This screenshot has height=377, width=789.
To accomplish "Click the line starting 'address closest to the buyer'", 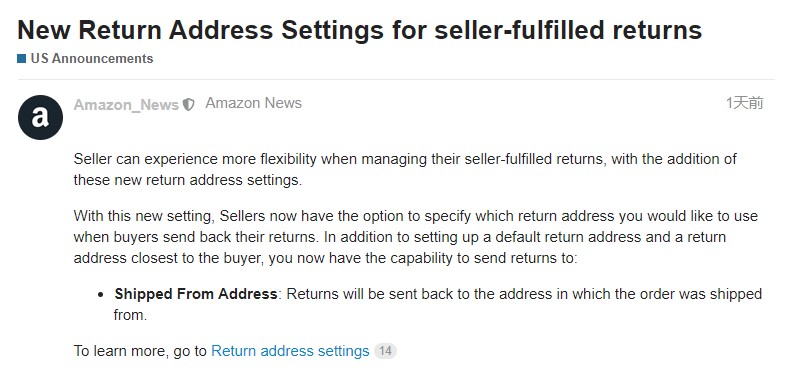I will [325, 259].
